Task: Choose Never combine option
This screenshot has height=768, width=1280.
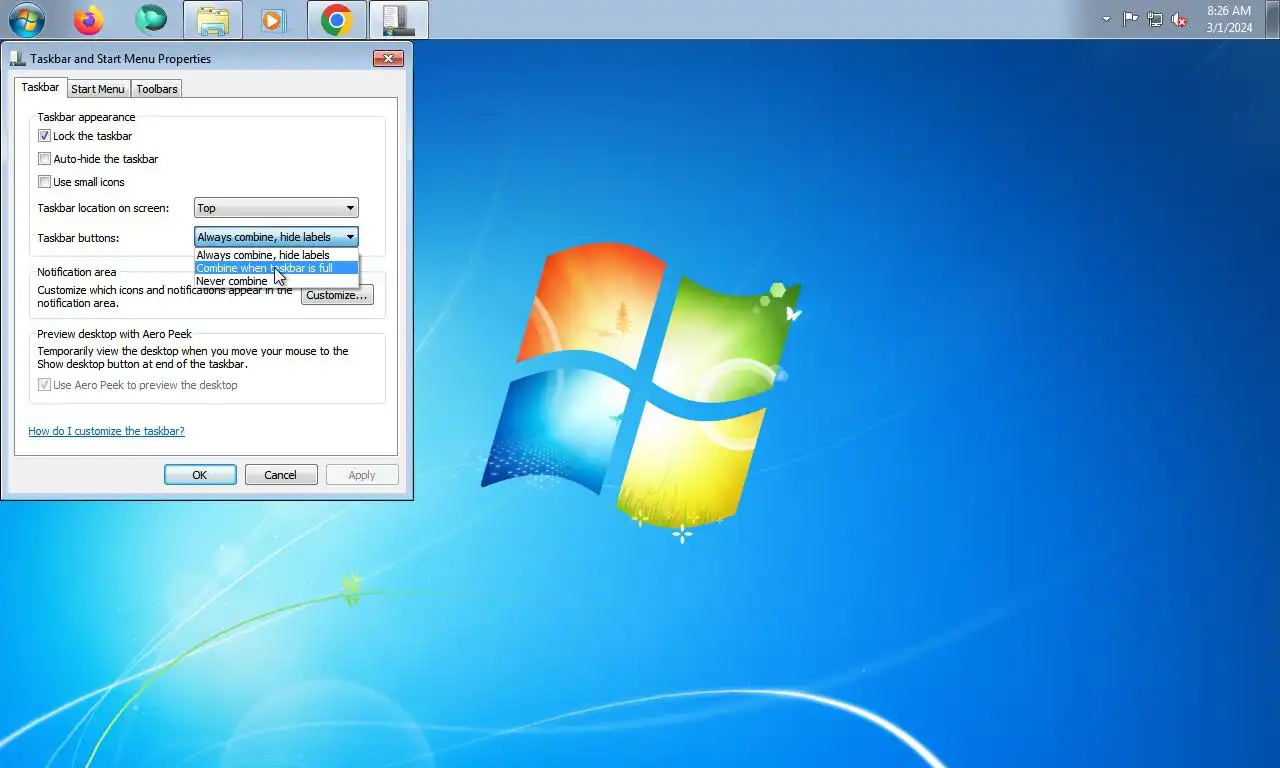Action: point(276,281)
